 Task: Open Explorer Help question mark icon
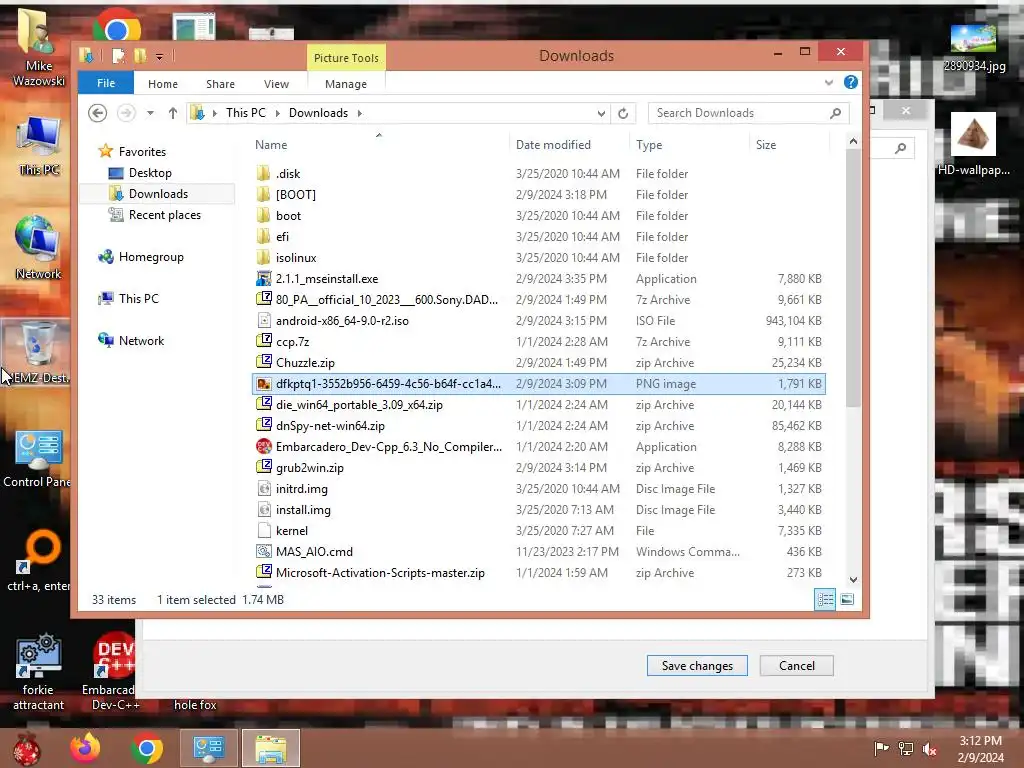pos(850,82)
